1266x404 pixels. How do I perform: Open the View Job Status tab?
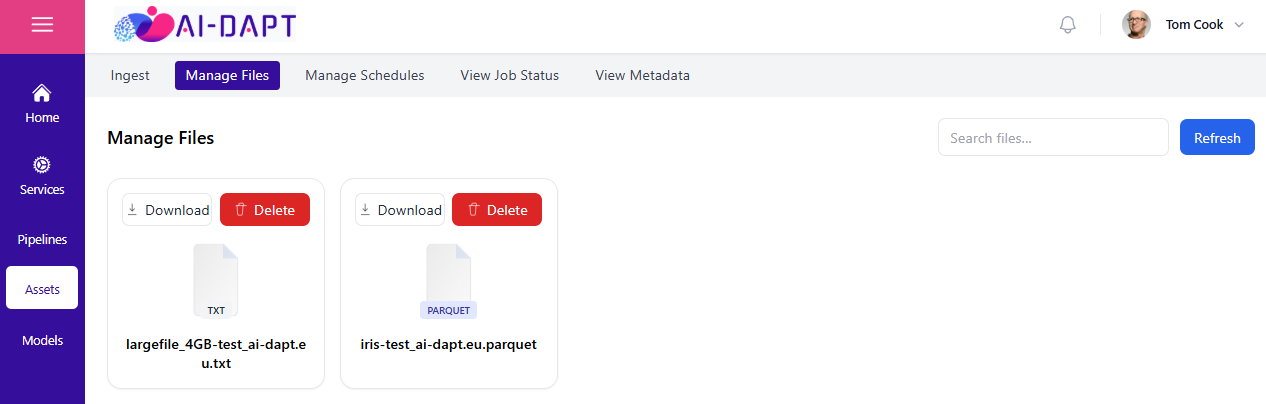(x=509, y=75)
